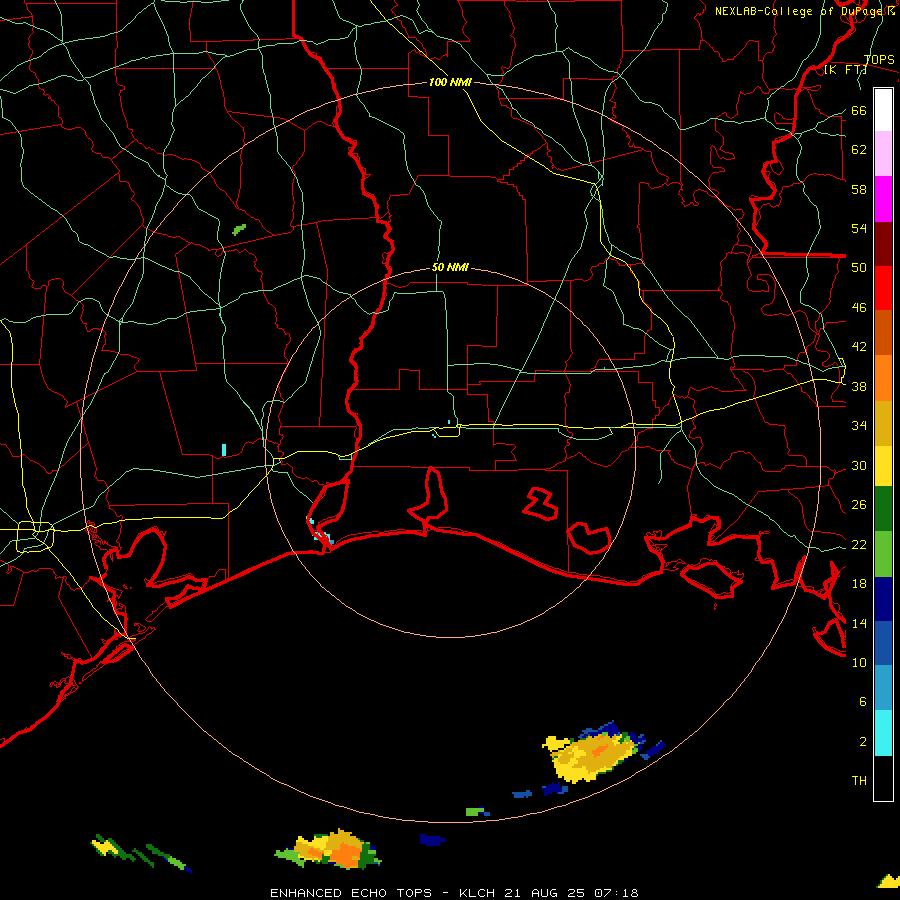The width and height of the screenshot is (900, 900).
Task: Click the white swatch in the tops legend
Action: [x=883, y=110]
